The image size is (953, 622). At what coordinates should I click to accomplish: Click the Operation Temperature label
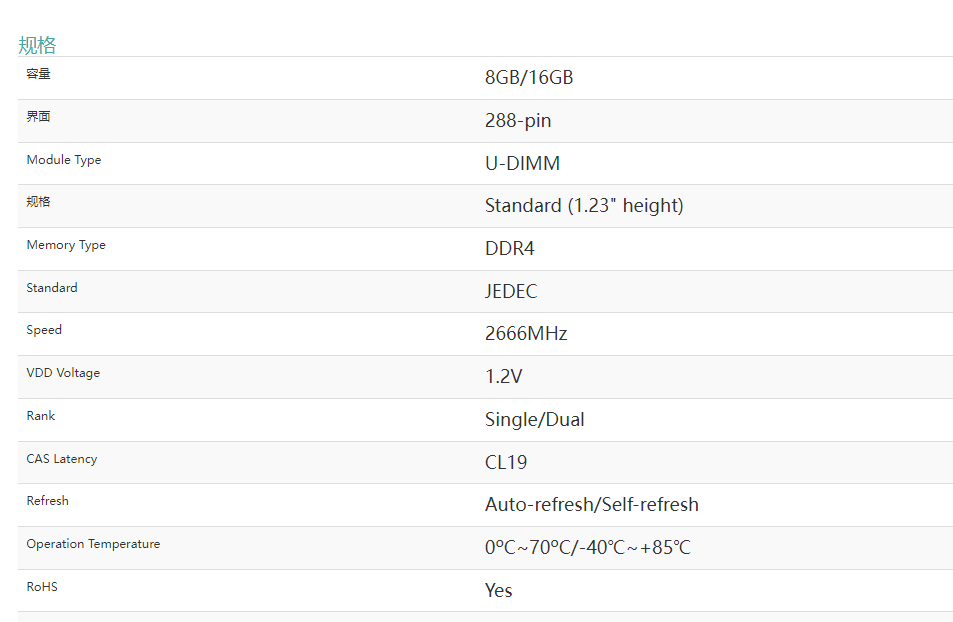pos(93,544)
